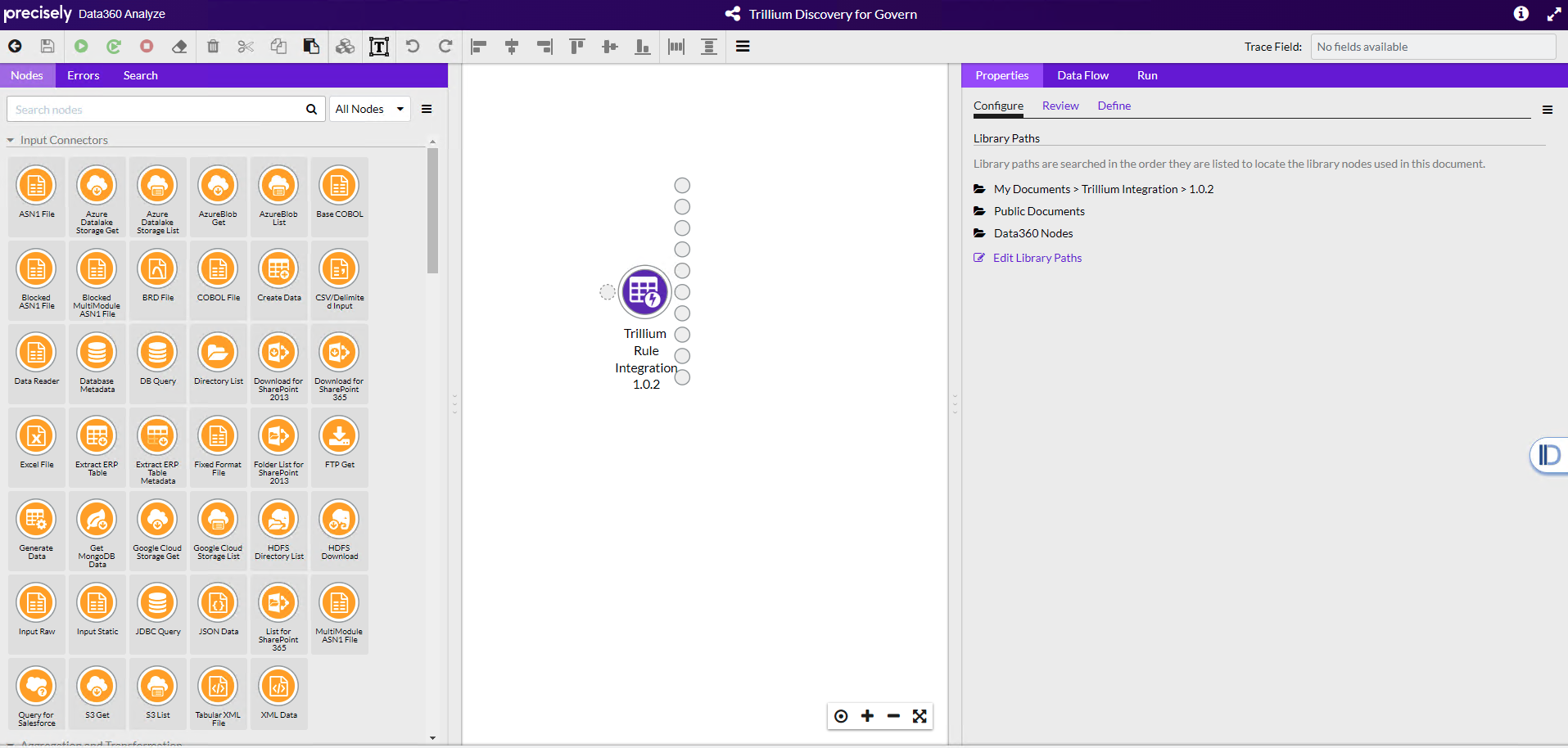Open the node list options menu
The height and width of the screenshot is (748, 1568).
(x=427, y=109)
